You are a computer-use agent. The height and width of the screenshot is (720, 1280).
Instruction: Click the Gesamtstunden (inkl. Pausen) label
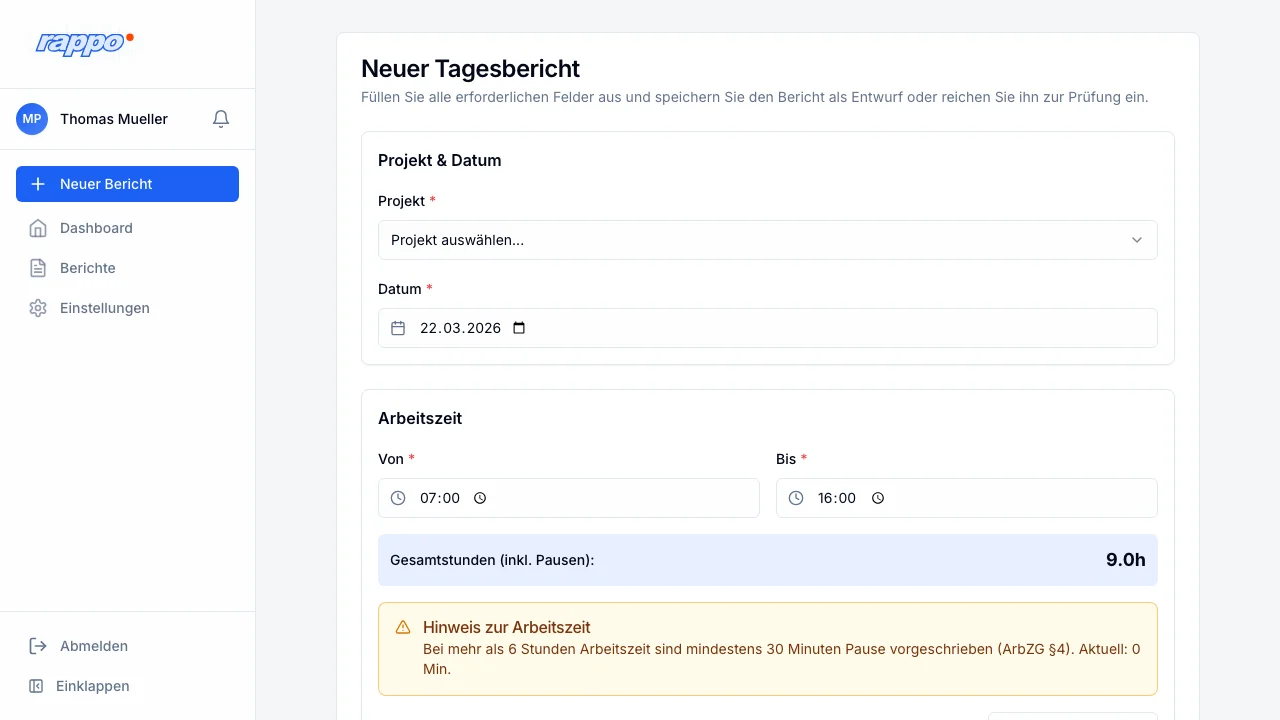tap(492, 560)
